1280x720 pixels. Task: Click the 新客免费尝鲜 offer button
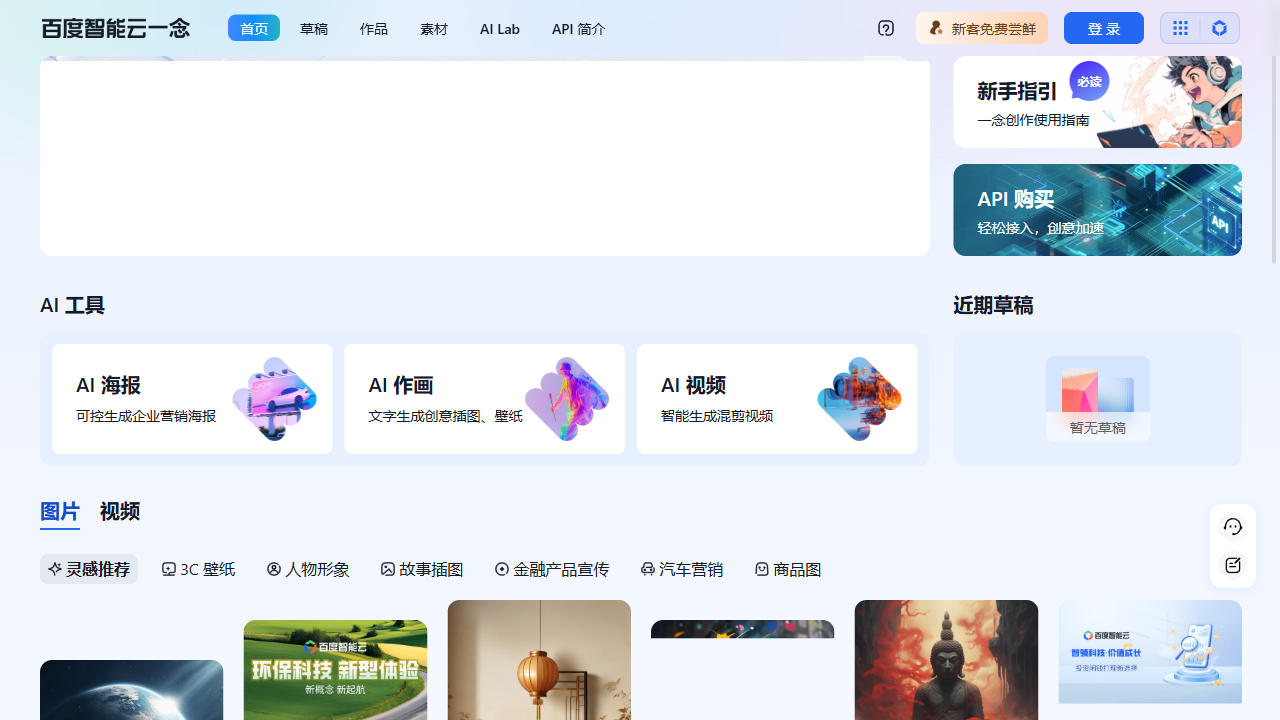[981, 29]
